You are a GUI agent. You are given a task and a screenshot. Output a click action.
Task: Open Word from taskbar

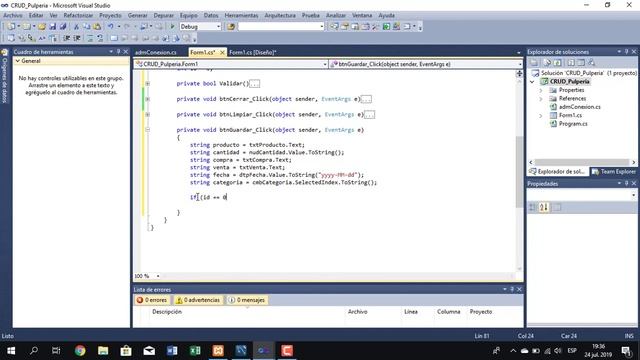click(x=172, y=351)
